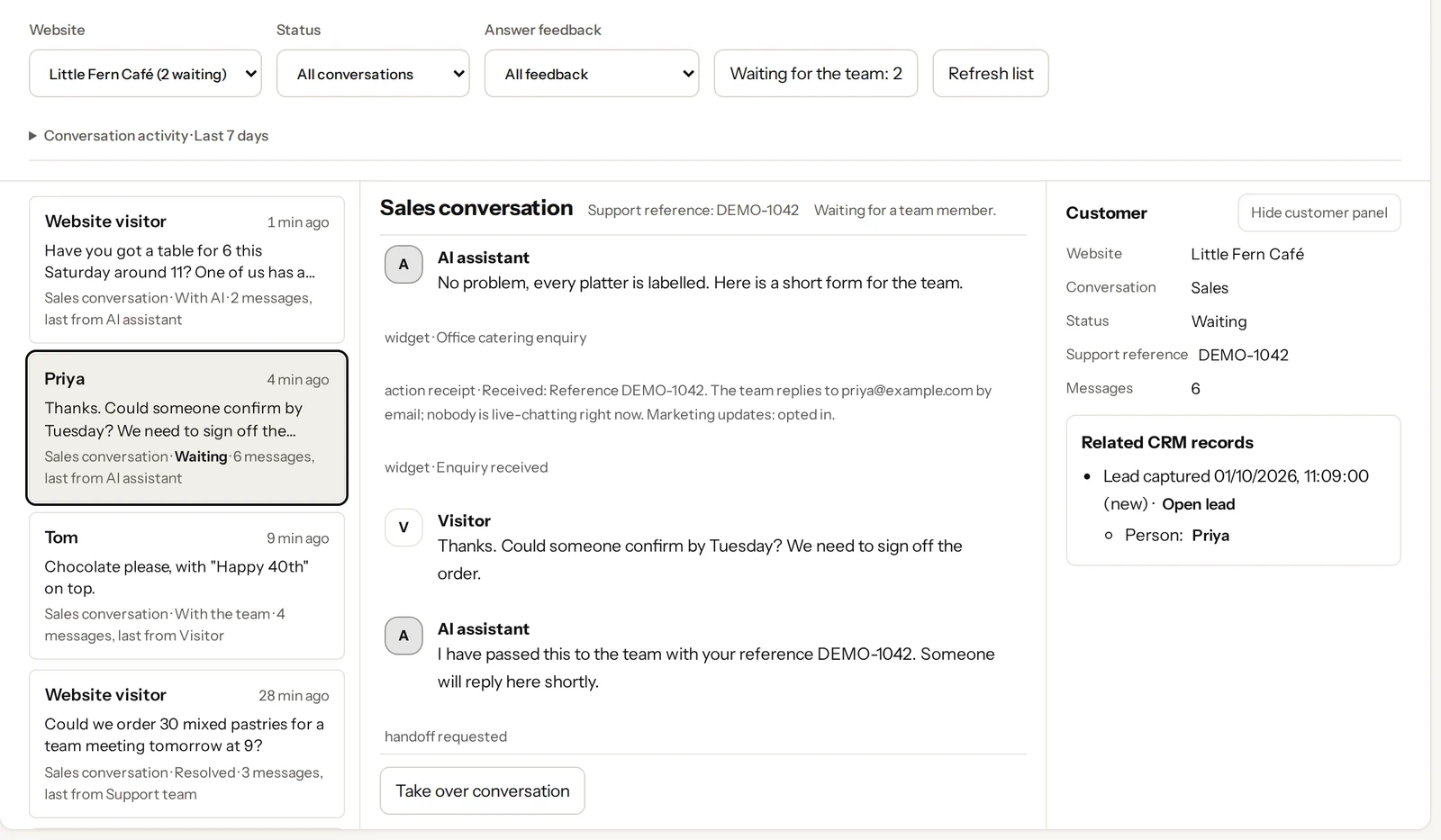This screenshot has width=1441, height=840.
Task: Click DEMO-1042 value in Customer panel
Action: tap(1243, 355)
